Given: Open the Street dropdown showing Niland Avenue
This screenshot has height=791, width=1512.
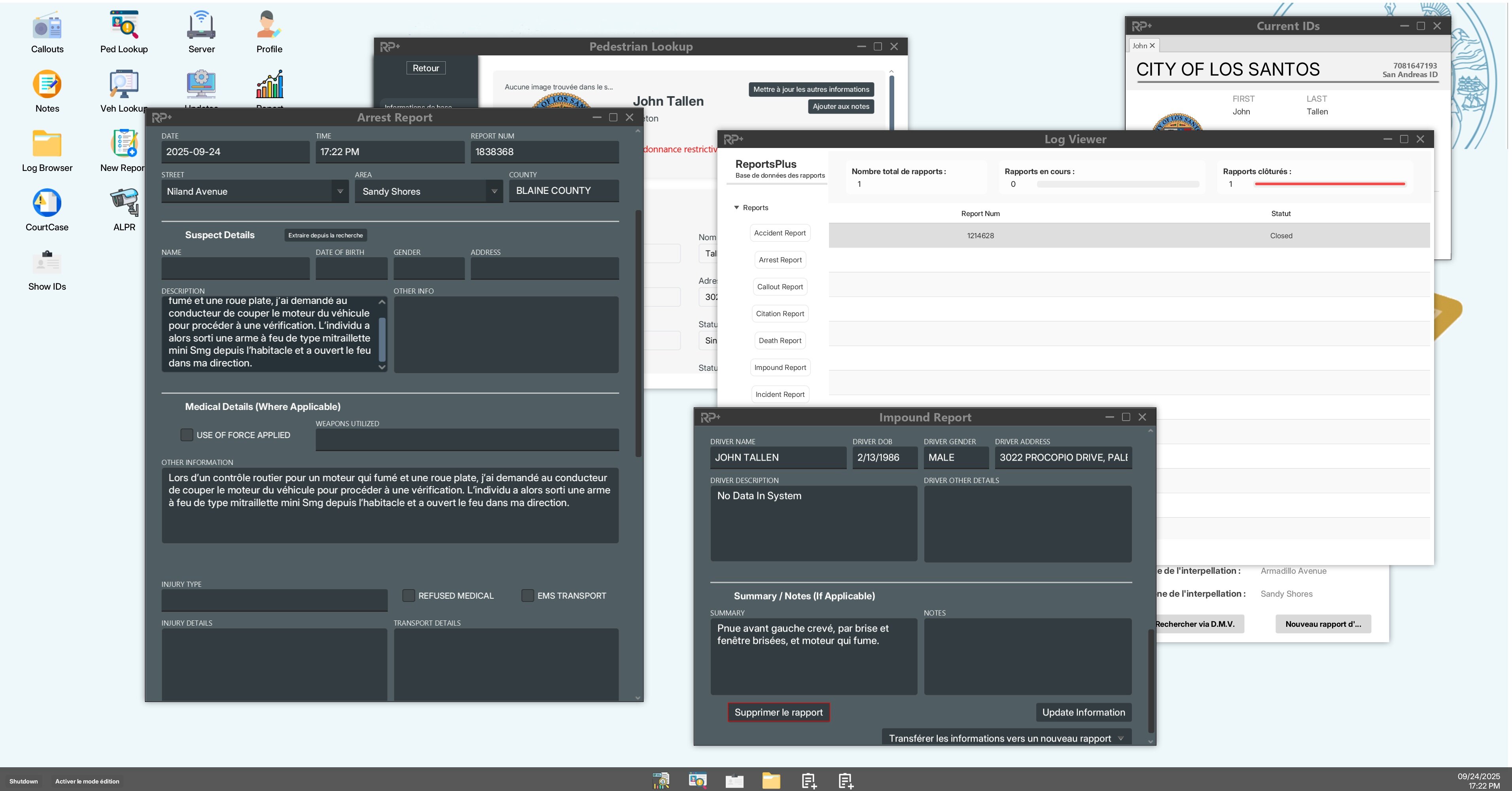Looking at the screenshot, I should coord(340,192).
